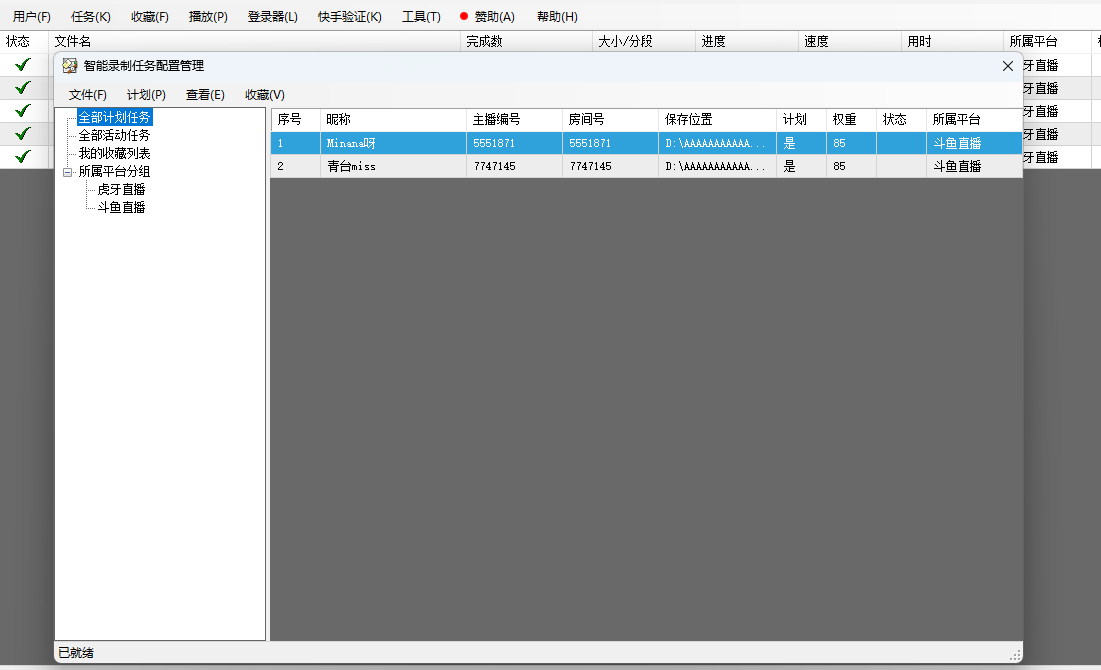This screenshot has height=670, width=1101.
Task: Click the resize grip in dialog corner
Action: (x=1015, y=655)
